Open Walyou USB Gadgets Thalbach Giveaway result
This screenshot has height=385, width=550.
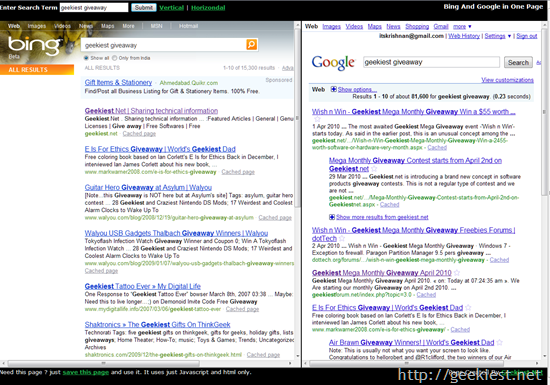(176, 233)
